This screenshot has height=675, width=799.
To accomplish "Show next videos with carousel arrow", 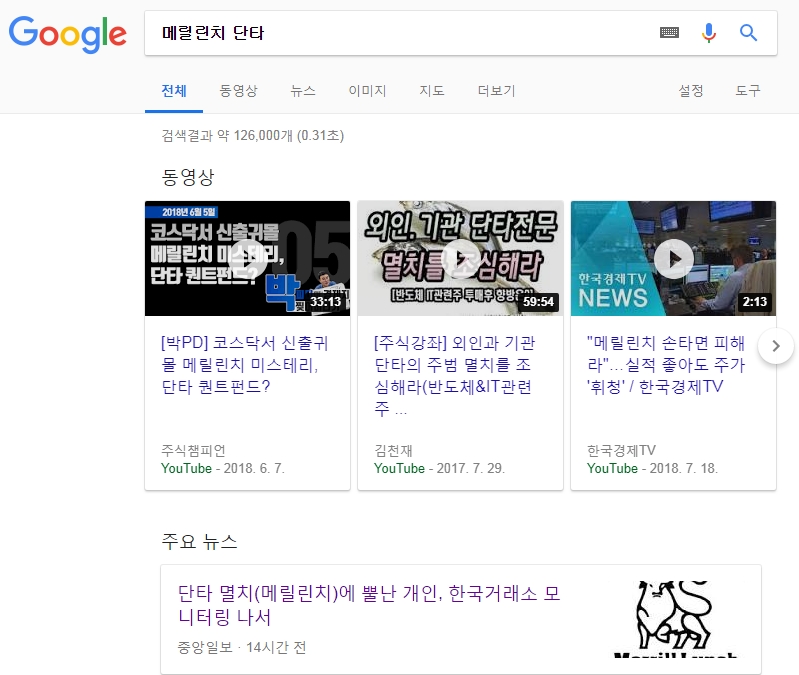I will [776, 347].
